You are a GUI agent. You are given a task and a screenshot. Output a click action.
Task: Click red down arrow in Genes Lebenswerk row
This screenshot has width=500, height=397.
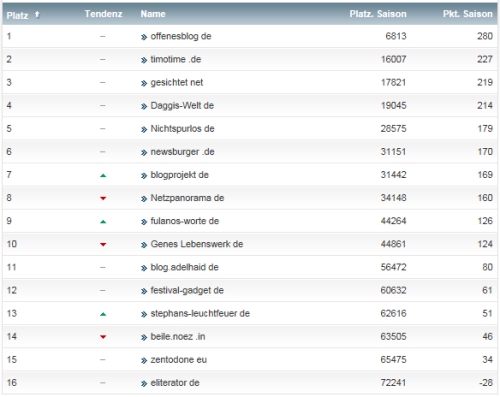[103, 245]
